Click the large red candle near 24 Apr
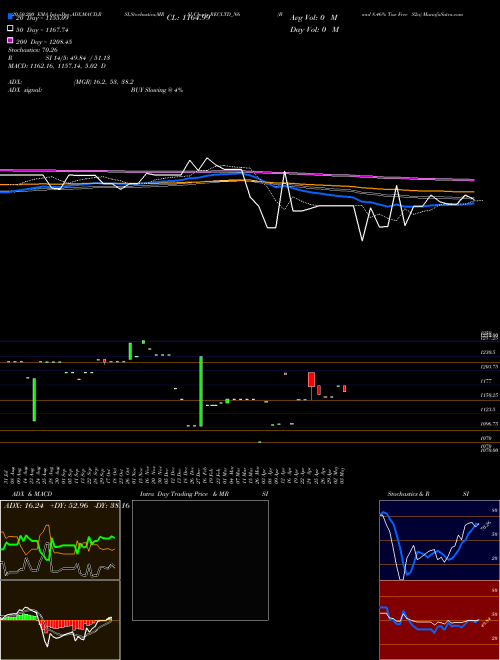The width and height of the screenshot is (500, 660). tap(311, 379)
